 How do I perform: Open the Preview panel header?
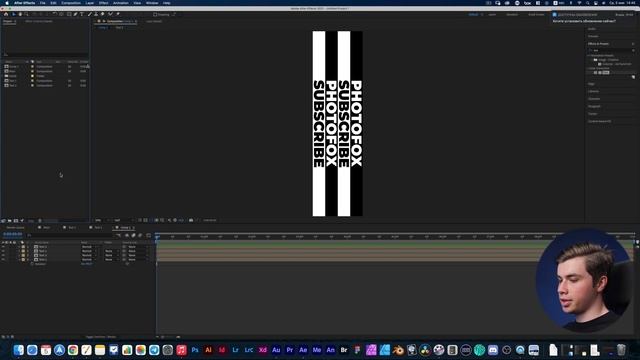pyautogui.click(x=593, y=36)
